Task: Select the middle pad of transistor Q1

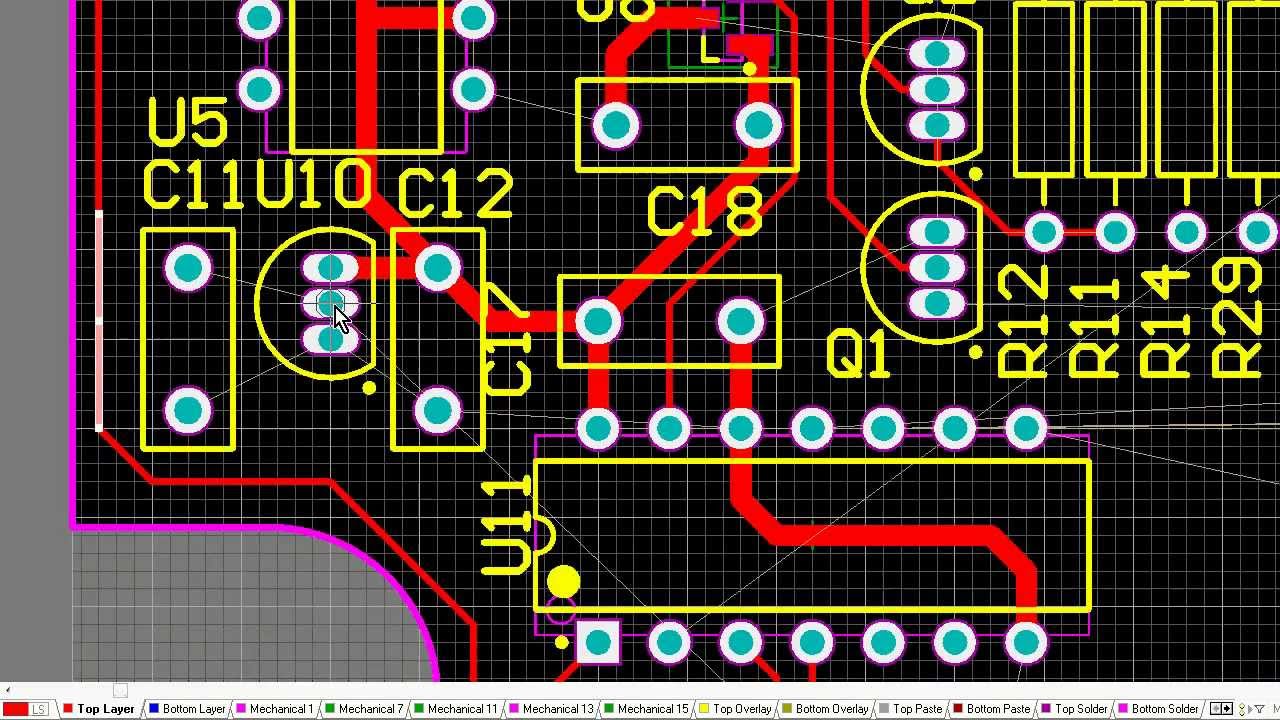Action: coord(937,268)
